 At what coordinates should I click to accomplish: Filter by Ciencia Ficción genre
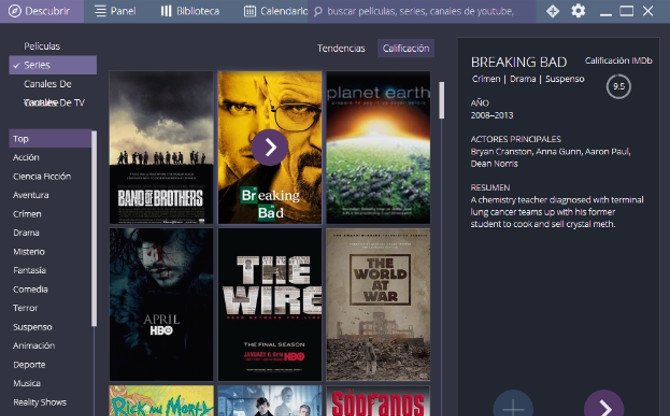(42, 176)
